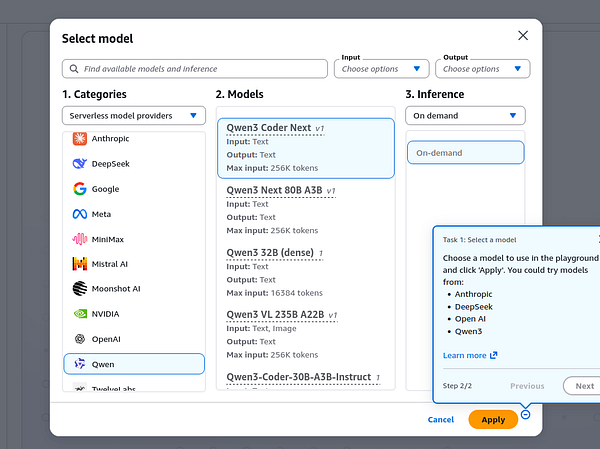This screenshot has height=449, width=600.
Task: Open Learn more external link icon
Action: [494, 355]
